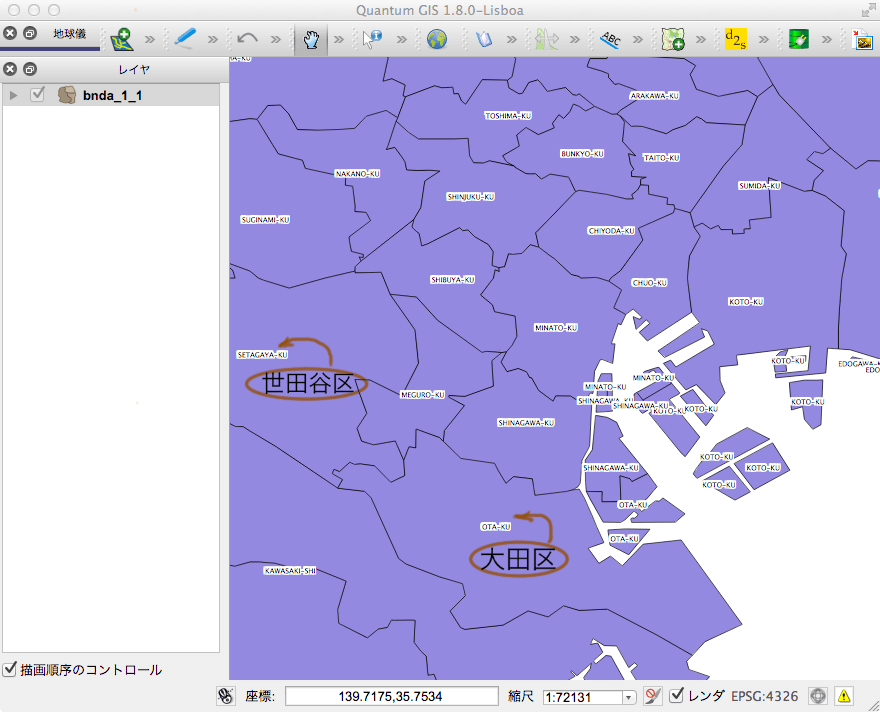Toggle bnda_1_1 layer visibility checkbox

(x=38, y=94)
